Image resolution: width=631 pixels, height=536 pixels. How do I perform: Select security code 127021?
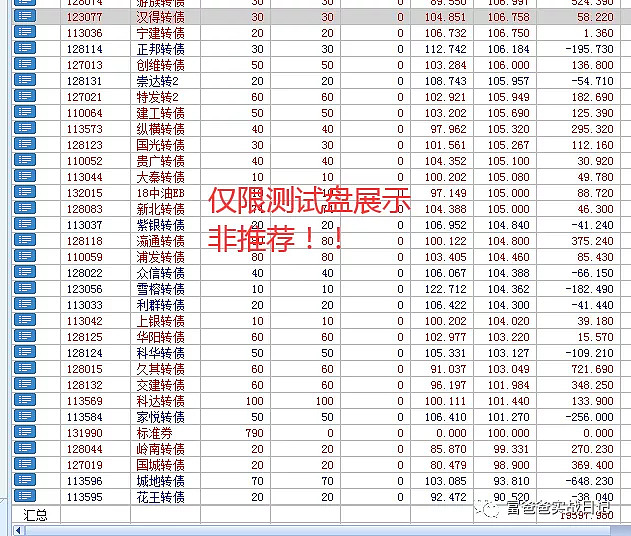pos(85,97)
